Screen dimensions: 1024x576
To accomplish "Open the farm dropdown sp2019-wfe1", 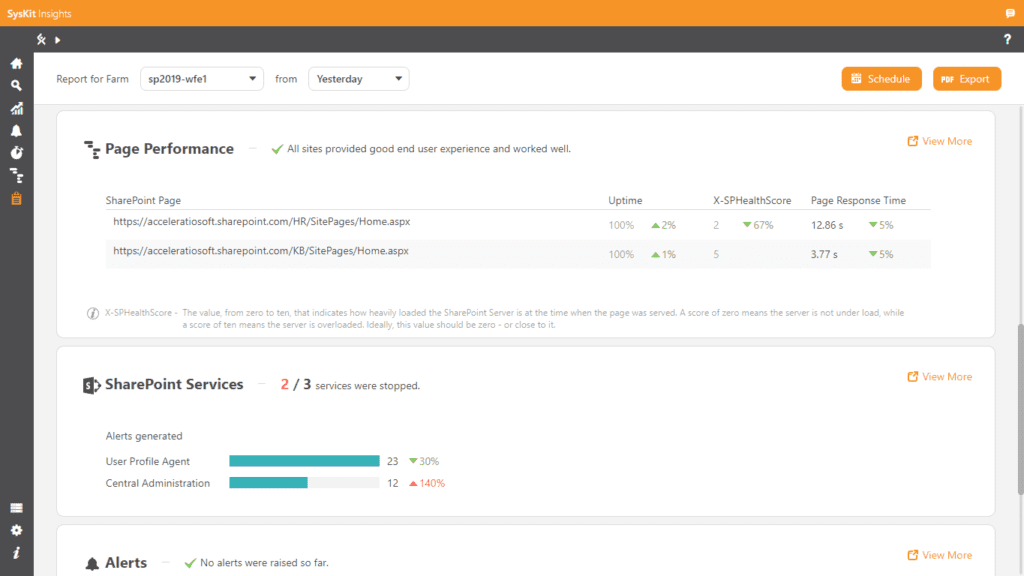I will pos(202,79).
